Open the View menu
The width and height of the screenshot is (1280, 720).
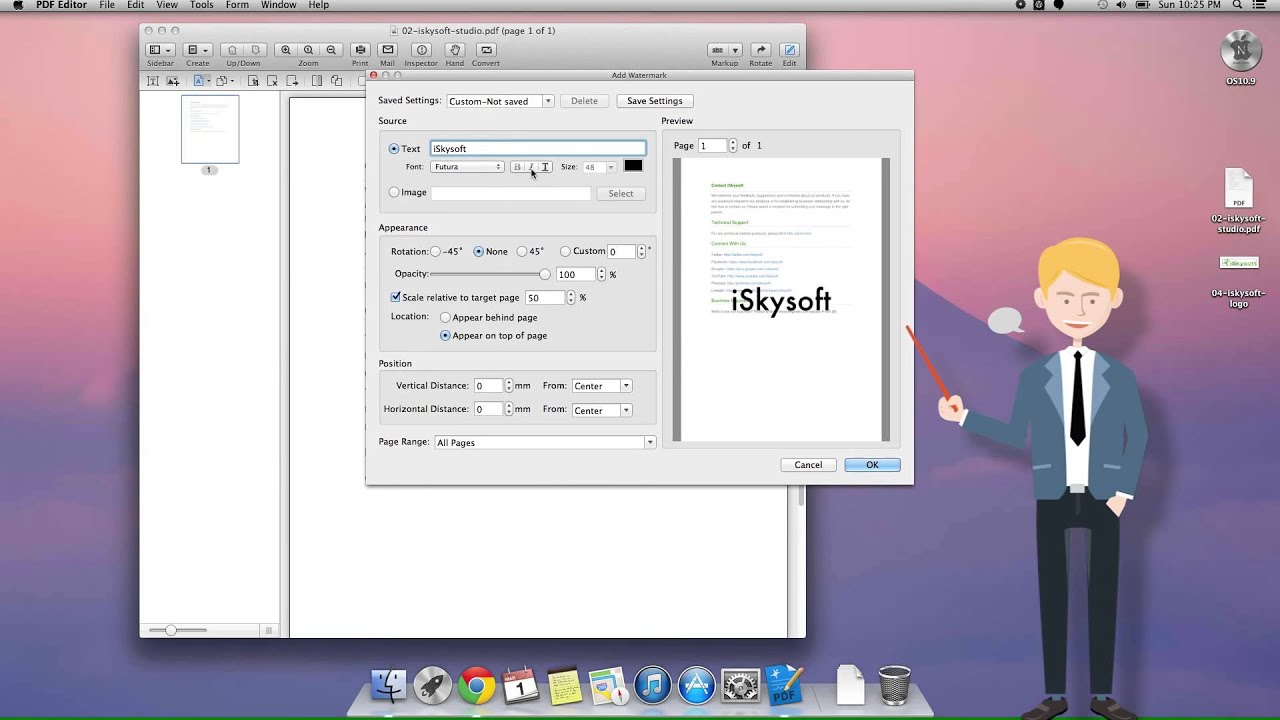(x=167, y=5)
